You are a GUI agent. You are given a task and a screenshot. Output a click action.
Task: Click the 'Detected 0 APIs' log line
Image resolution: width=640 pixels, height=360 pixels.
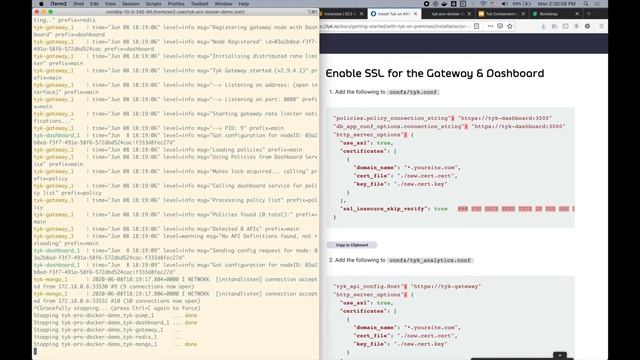pyautogui.click(x=166, y=229)
